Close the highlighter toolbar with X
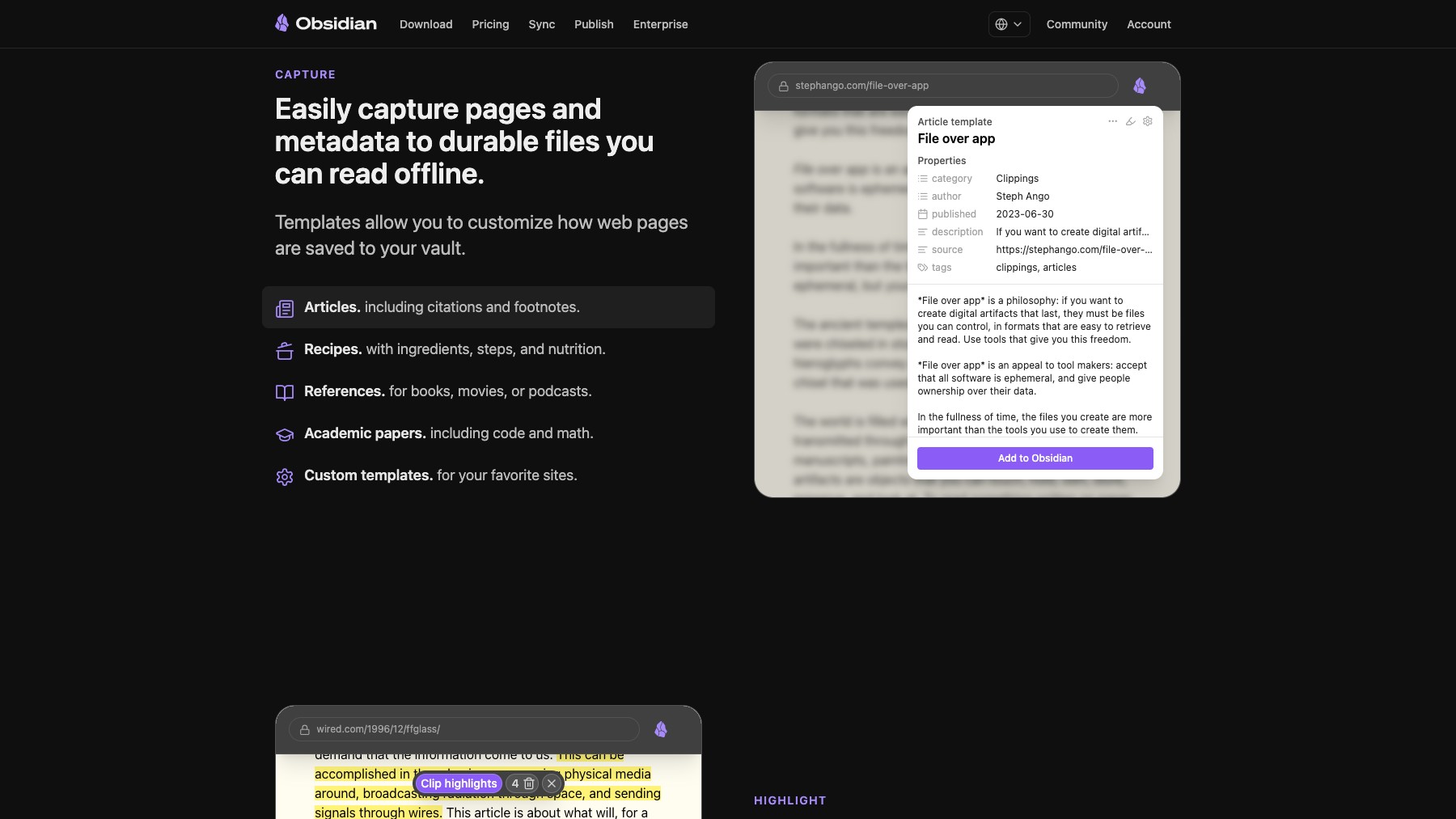This screenshot has width=1456, height=819. click(552, 783)
